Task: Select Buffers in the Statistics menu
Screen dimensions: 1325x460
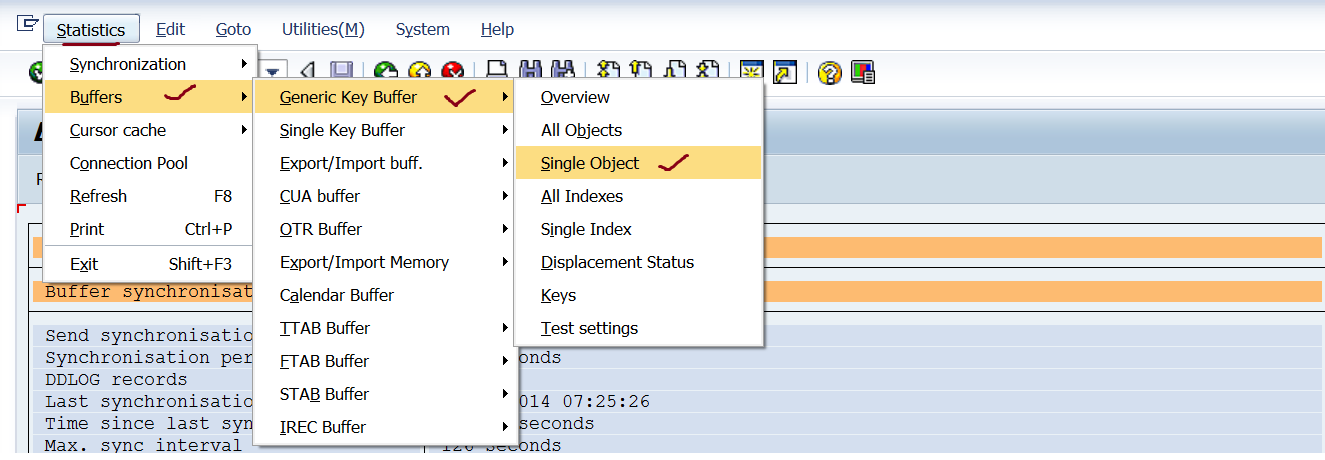Action: coord(150,97)
